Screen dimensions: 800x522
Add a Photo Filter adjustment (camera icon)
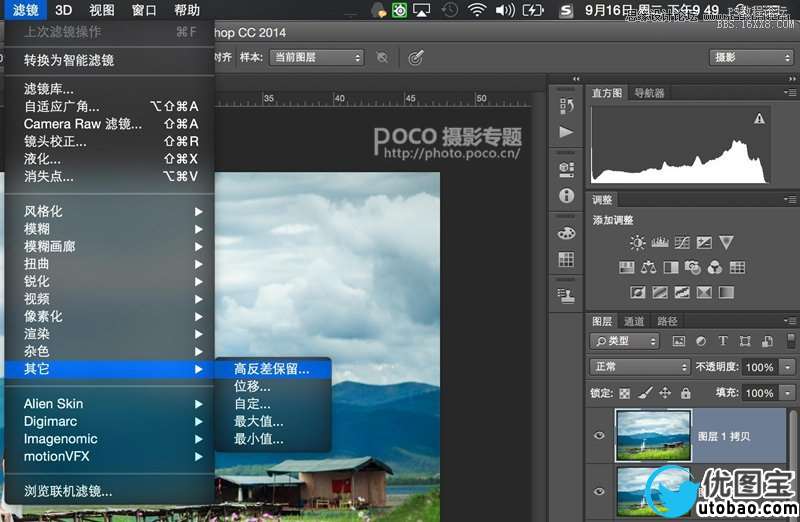click(693, 267)
